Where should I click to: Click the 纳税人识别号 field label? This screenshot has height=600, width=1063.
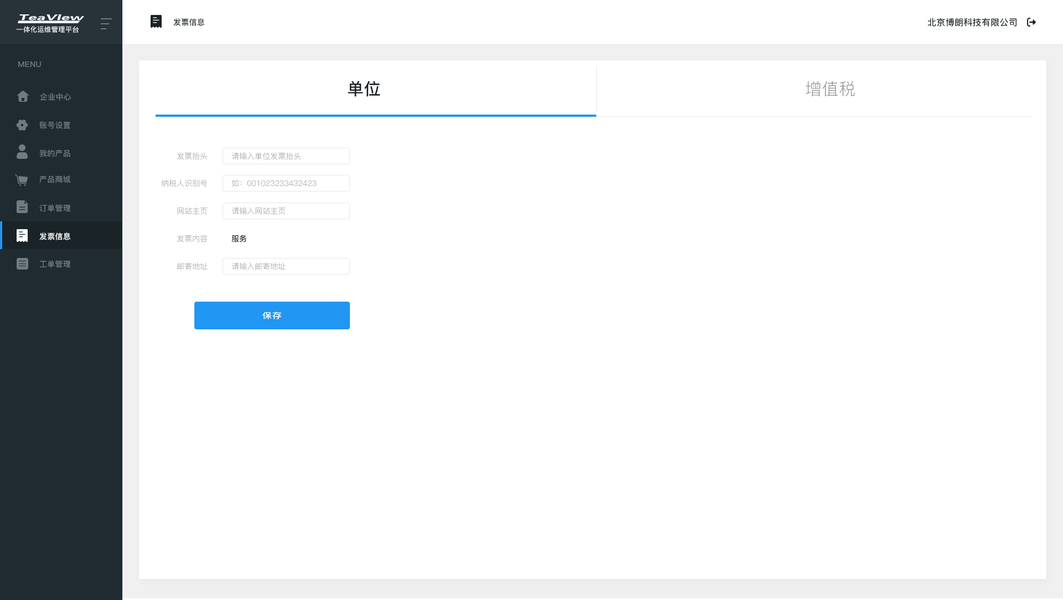point(184,183)
